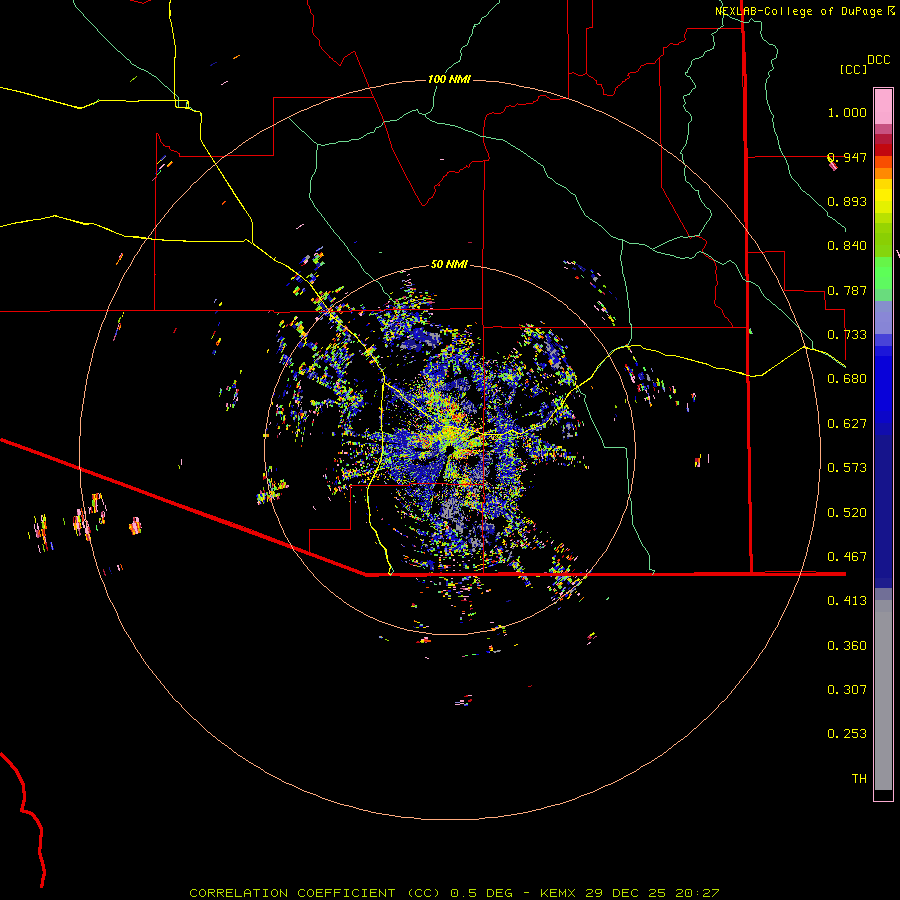Click the bright green segment of color bar
900x900 pixels.
pyautogui.click(x=883, y=273)
